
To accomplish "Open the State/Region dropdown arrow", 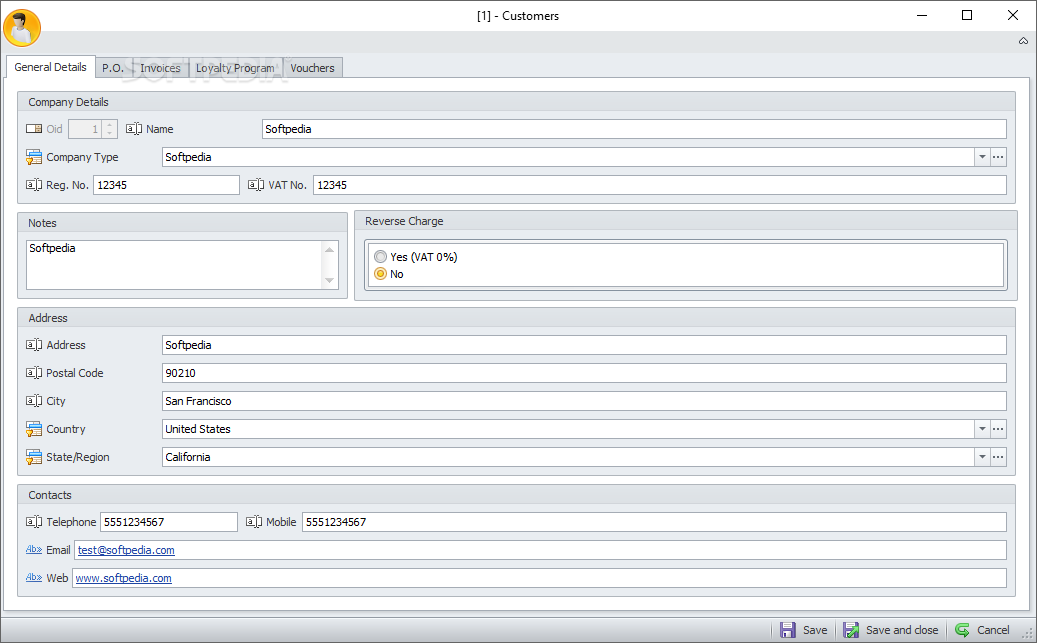I will pos(982,457).
